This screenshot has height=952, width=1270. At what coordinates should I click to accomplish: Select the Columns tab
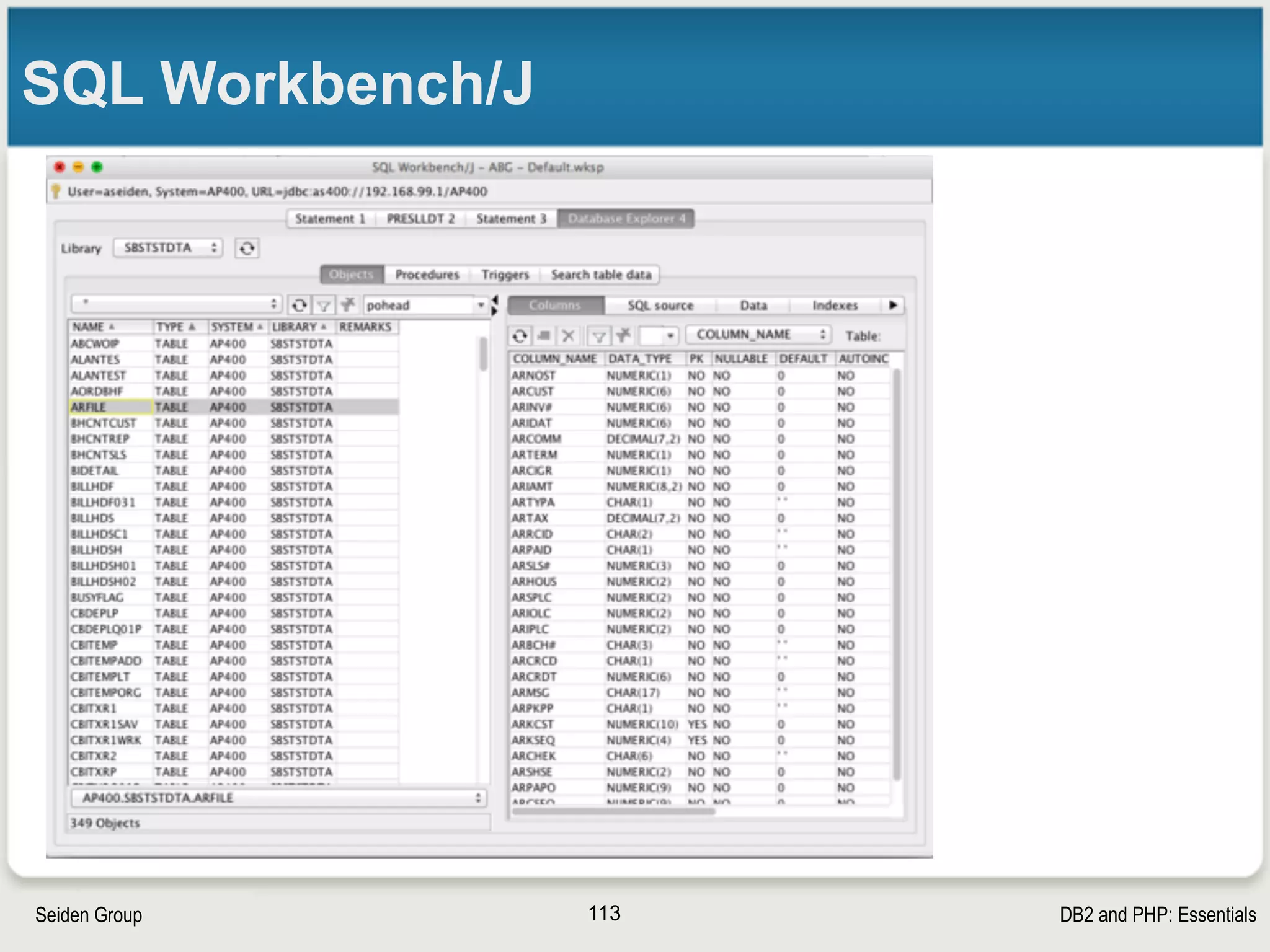tap(555, 306)
